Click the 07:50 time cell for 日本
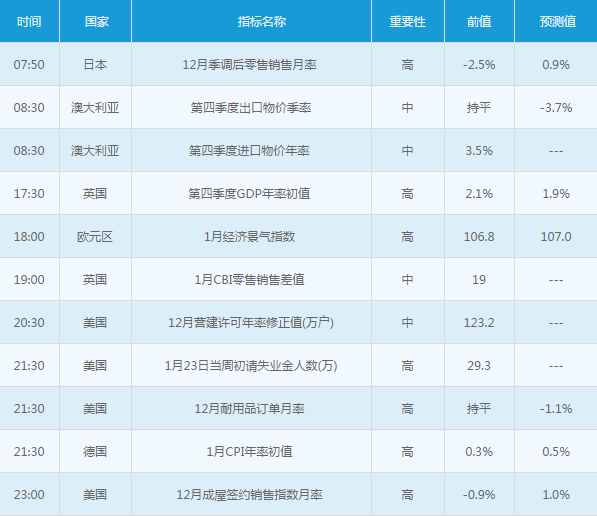The height and width of the screenshot is (516, 597). (x=29, y=64)
